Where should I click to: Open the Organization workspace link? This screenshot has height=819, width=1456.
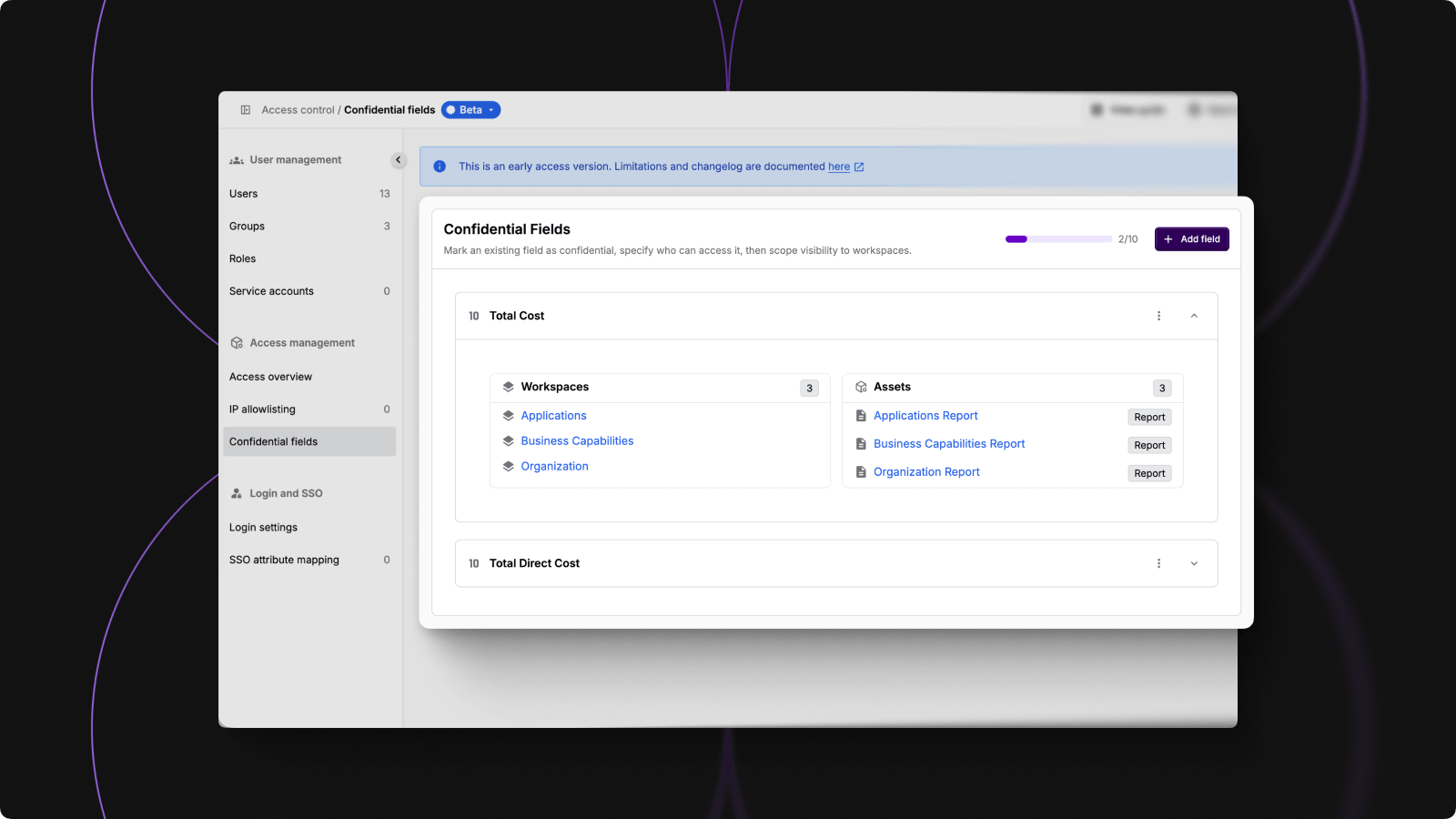coord(554,467)
